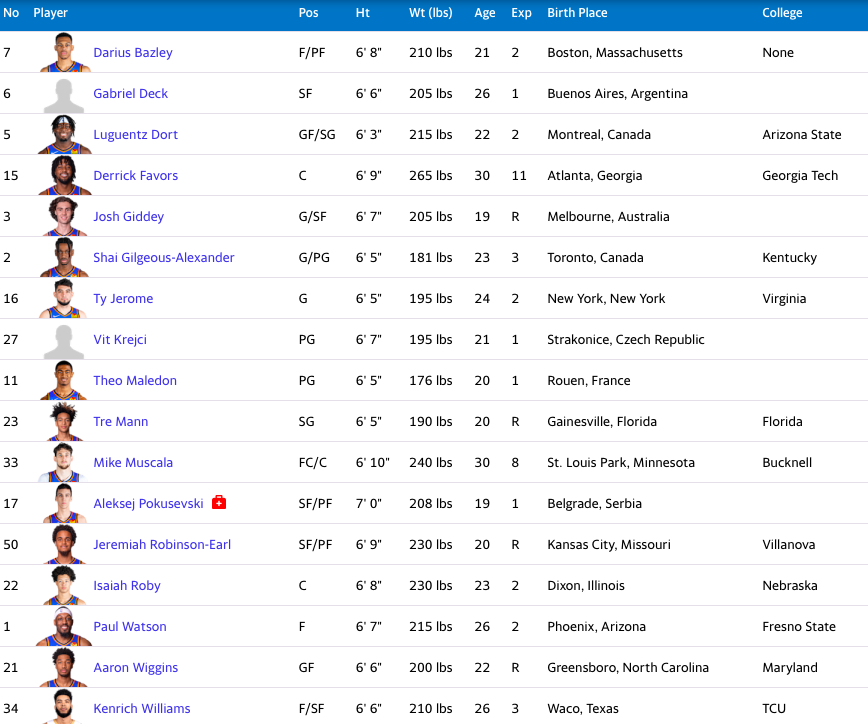This screenshot has height=724, width=868.
Task: Click the "TCU" college cell
Action: click(774, 708)
